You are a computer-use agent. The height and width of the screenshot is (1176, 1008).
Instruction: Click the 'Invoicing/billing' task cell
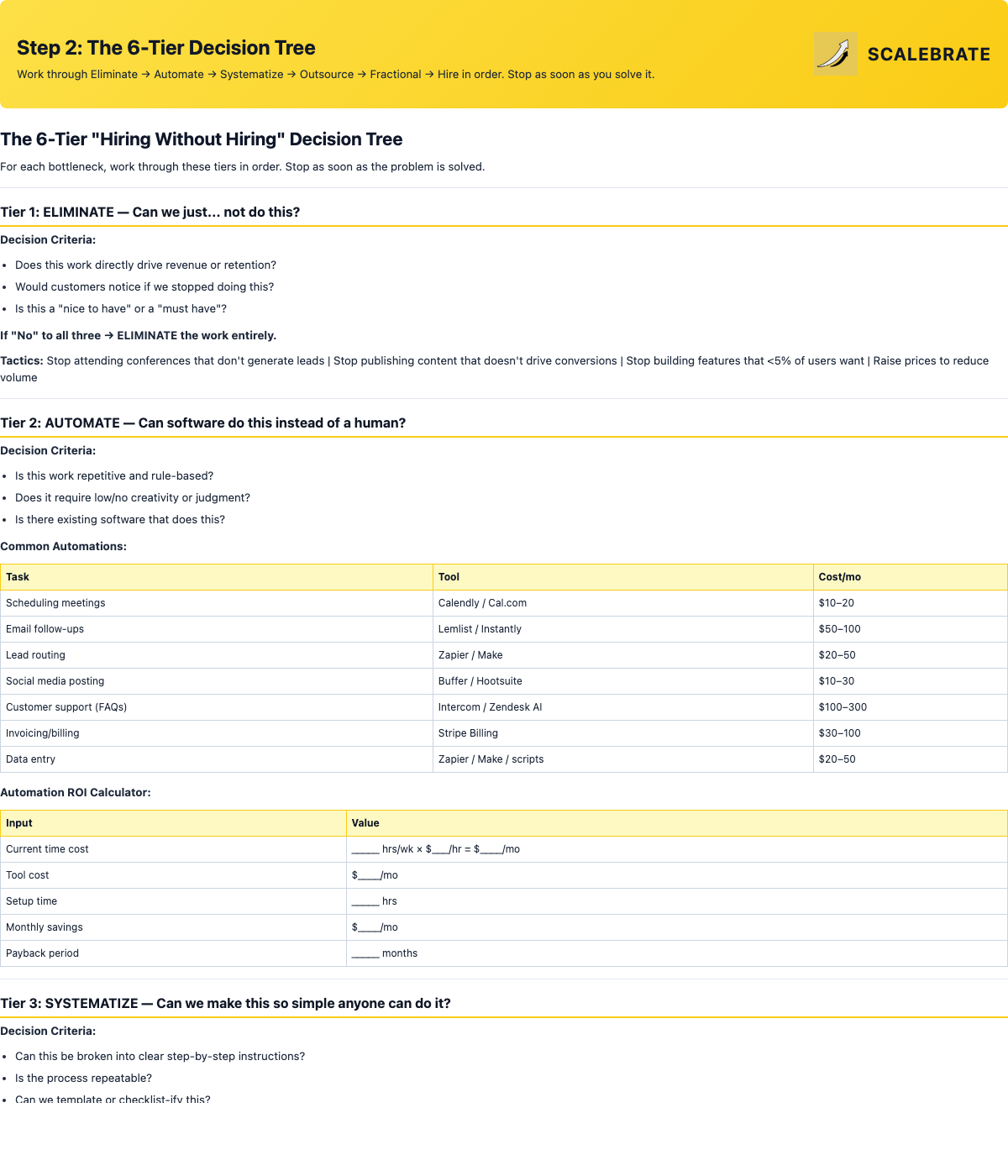click(x=217, y=733)
